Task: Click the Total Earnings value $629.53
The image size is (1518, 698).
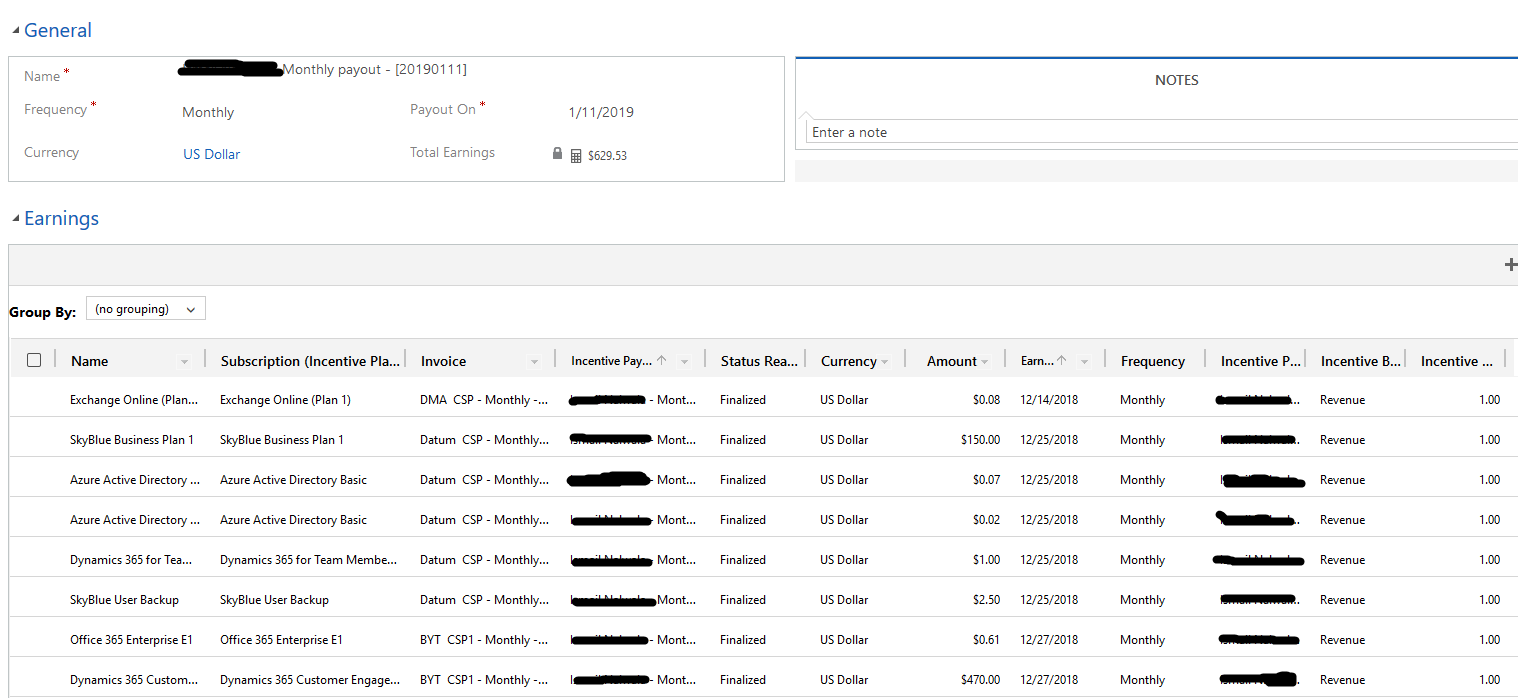Action: 607,156
